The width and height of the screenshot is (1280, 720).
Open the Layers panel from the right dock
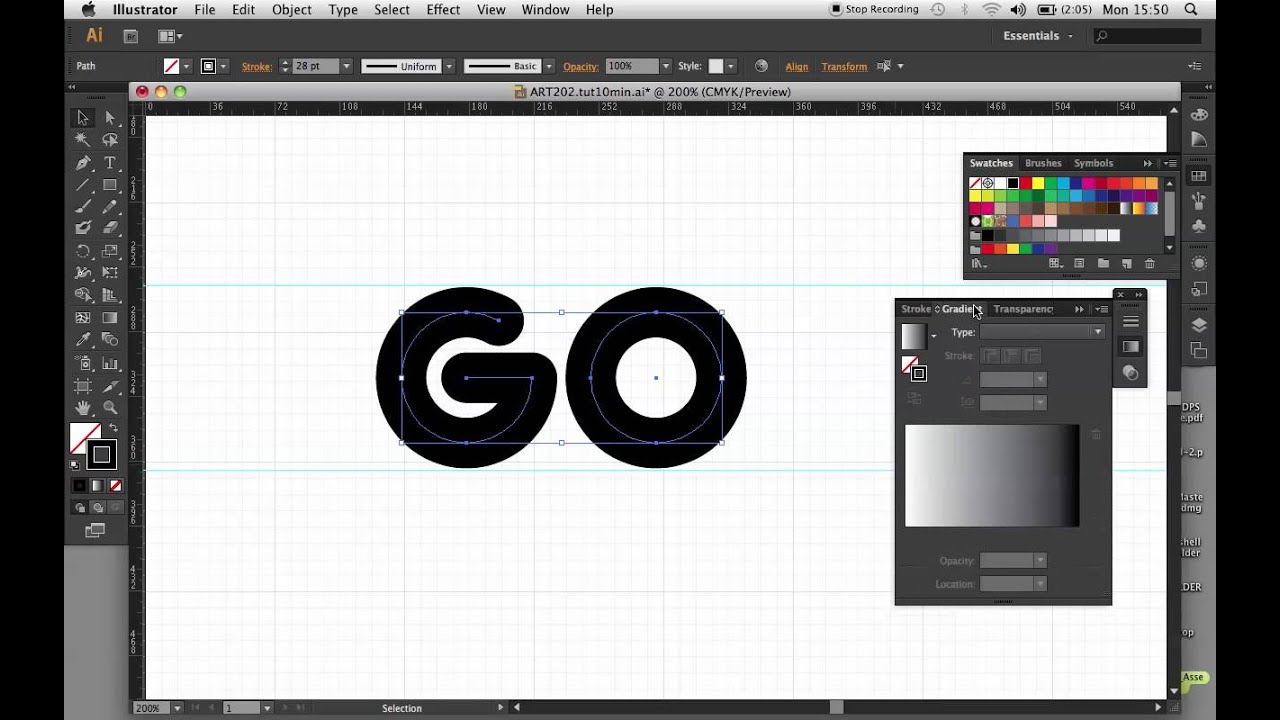[1199, 326]
